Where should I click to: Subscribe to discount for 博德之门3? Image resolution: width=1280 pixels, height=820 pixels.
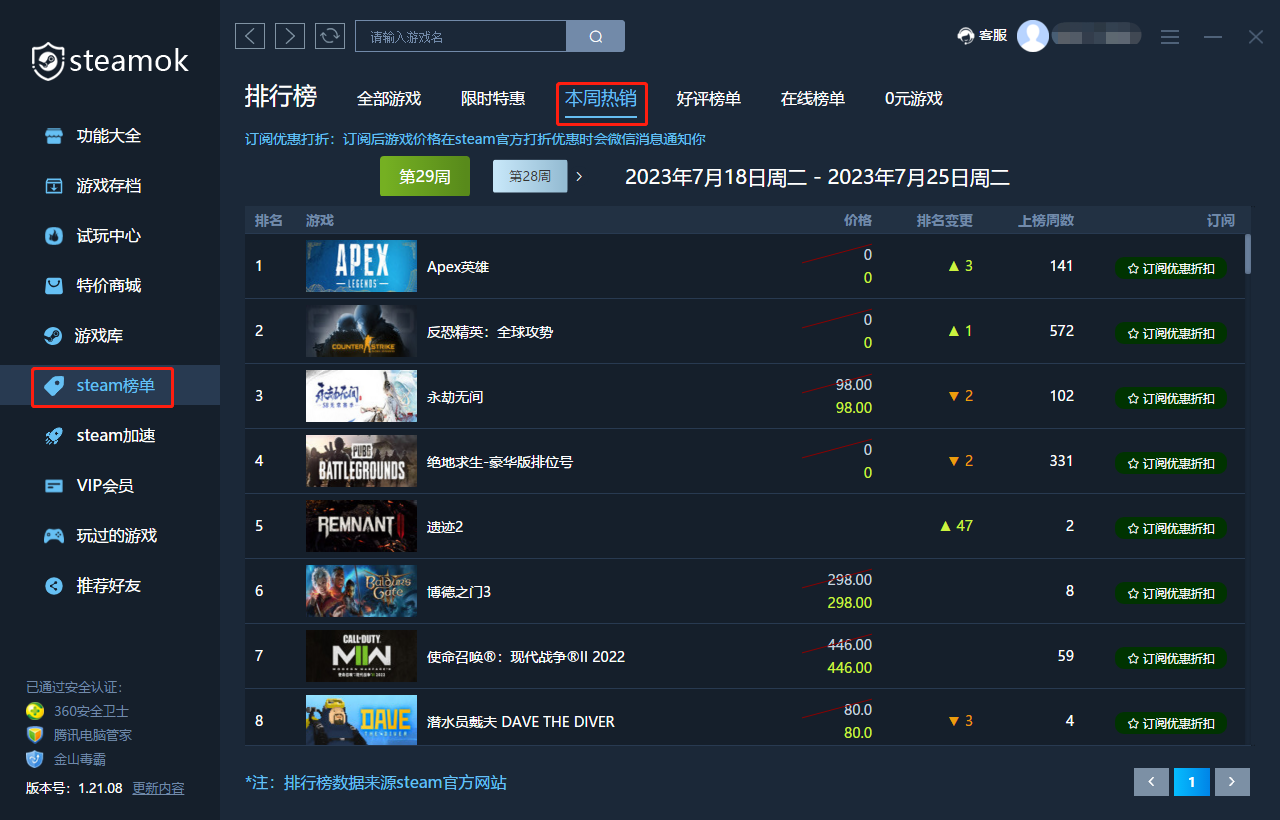(1171, 593)
